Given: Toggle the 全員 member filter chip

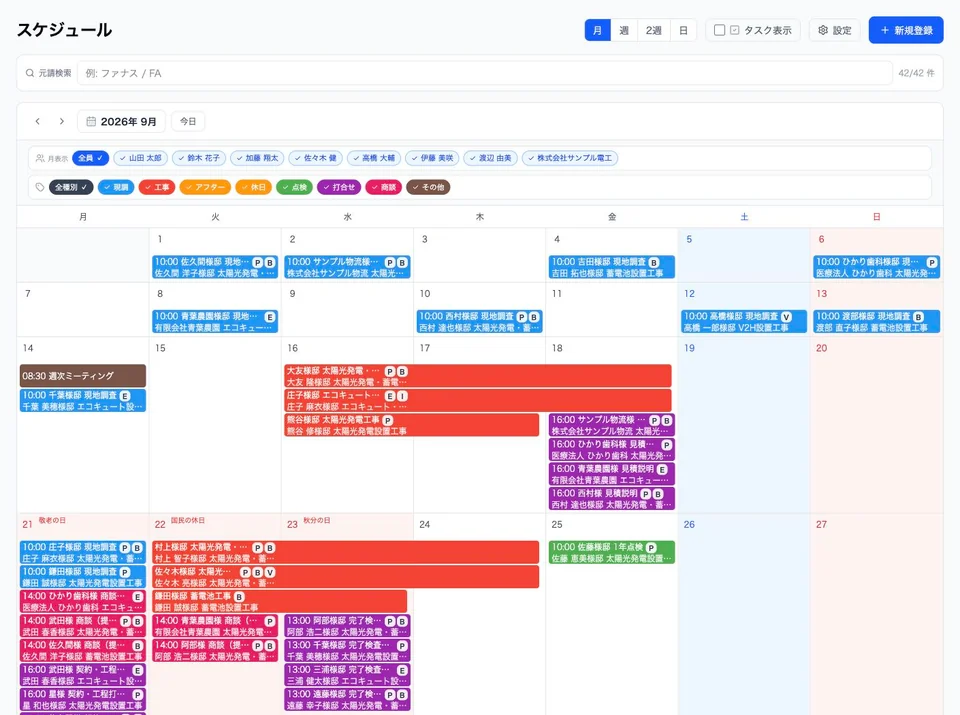Looking at the screenshot, I should pos(91,158).
